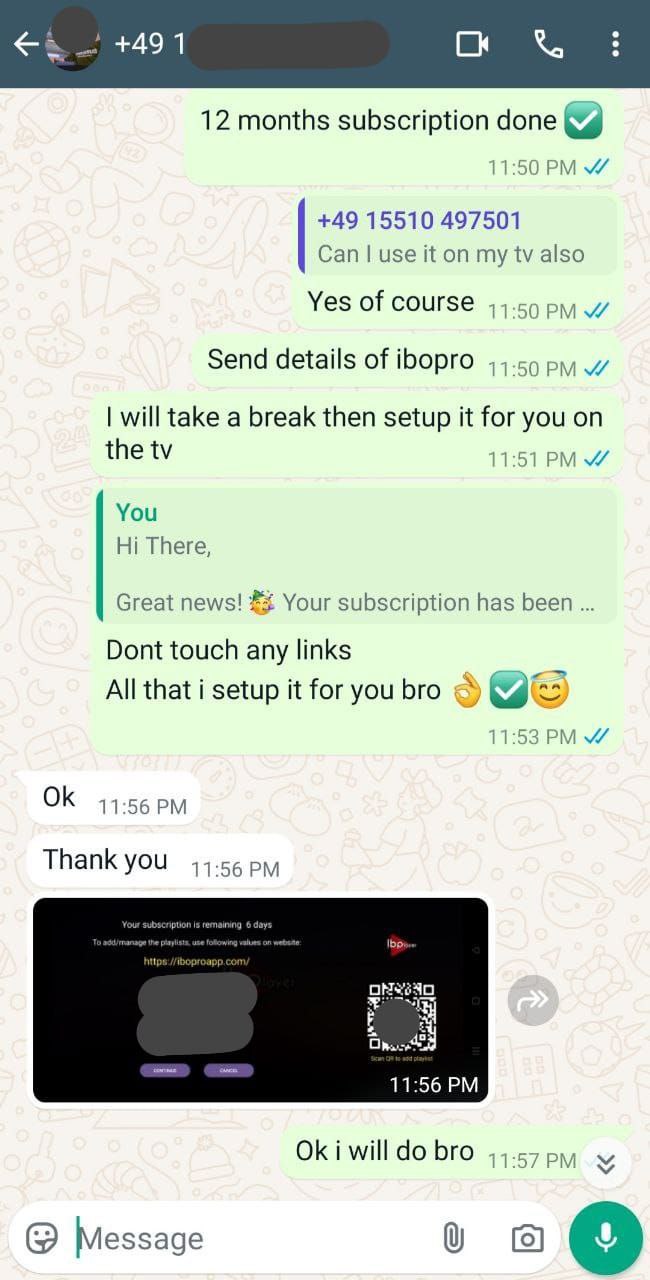Tap the '12 months subscription done' message
This screenshot has width=650, height=1280.
tap(404, 137)
